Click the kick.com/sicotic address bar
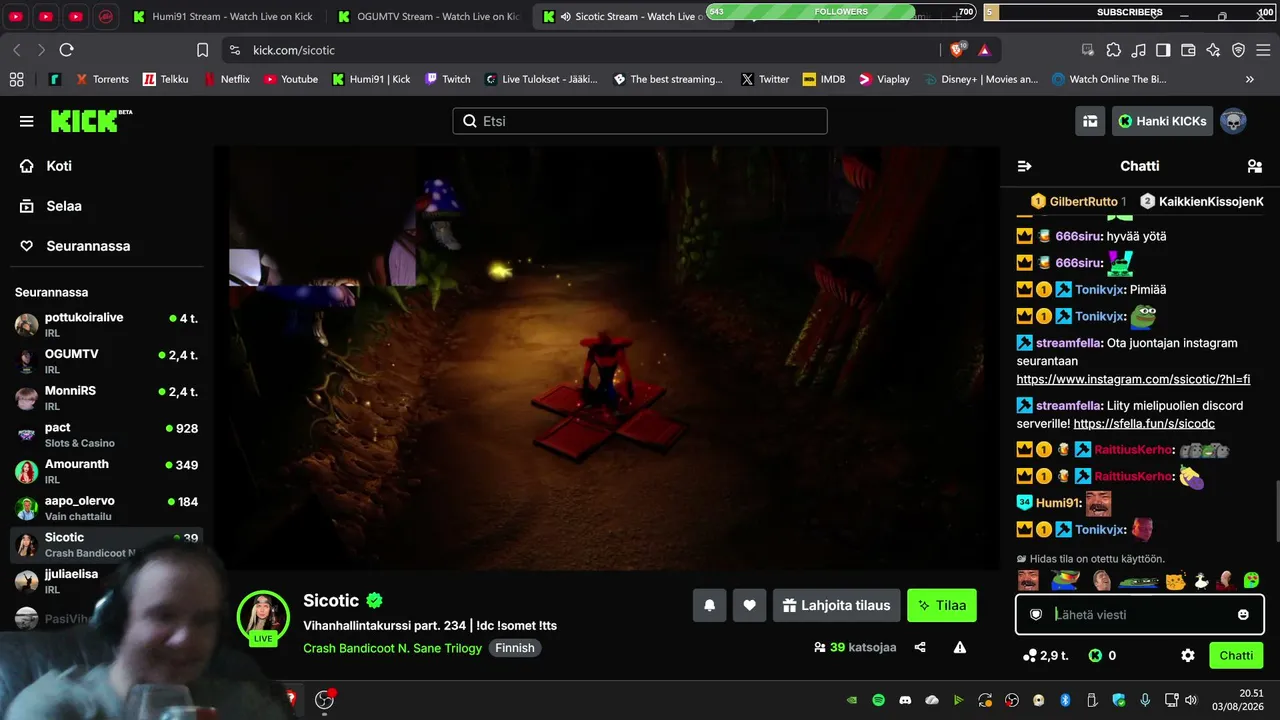Viewport: 1280px width, 720px height. click(580, 50)
